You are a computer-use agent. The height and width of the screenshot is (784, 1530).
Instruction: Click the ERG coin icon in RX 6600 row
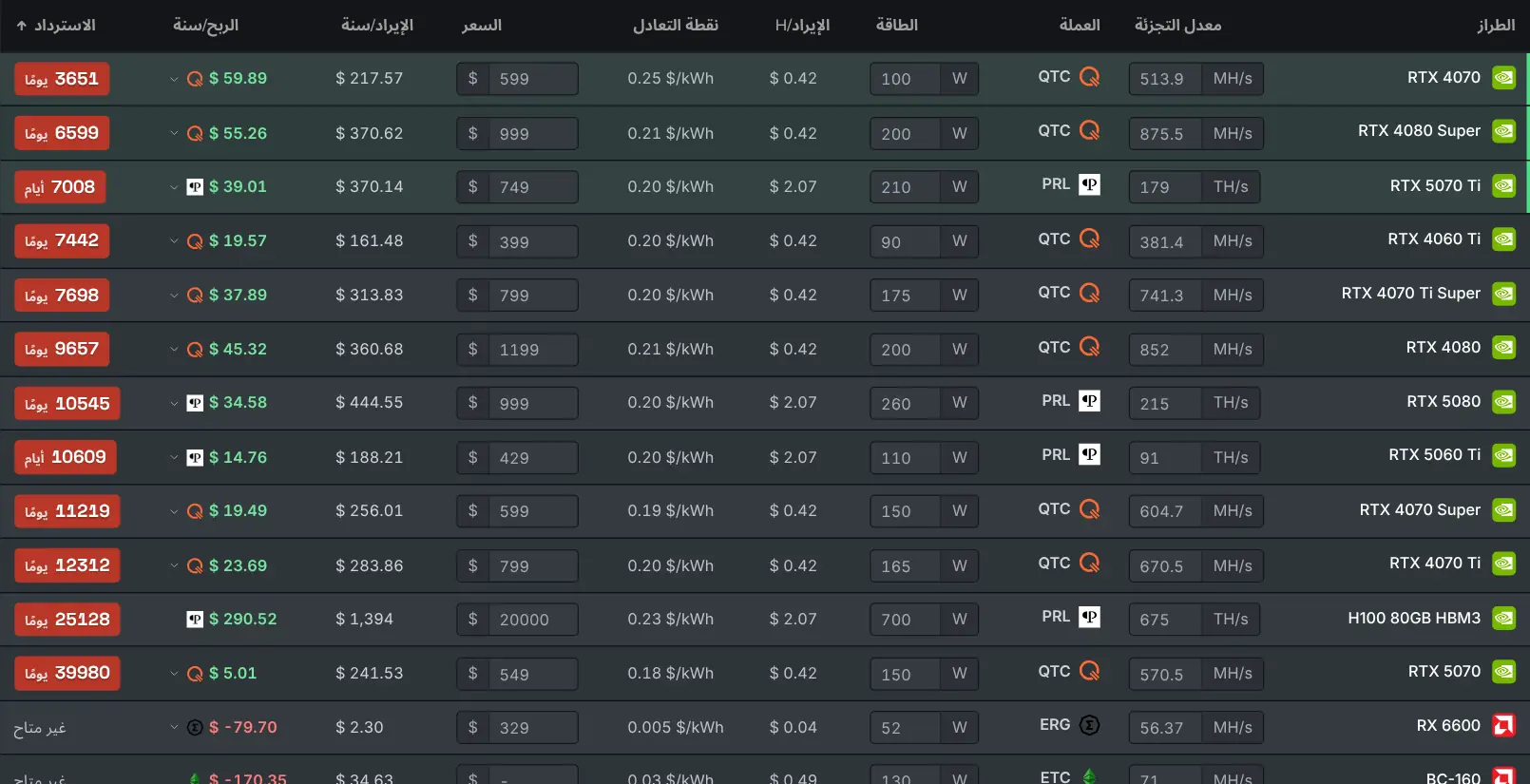1089,725
